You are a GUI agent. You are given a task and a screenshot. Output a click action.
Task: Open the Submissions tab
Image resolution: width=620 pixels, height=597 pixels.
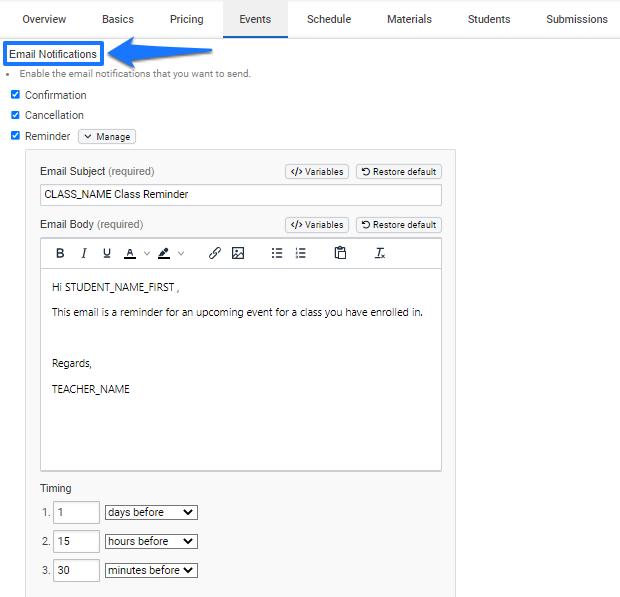point(577,19)
